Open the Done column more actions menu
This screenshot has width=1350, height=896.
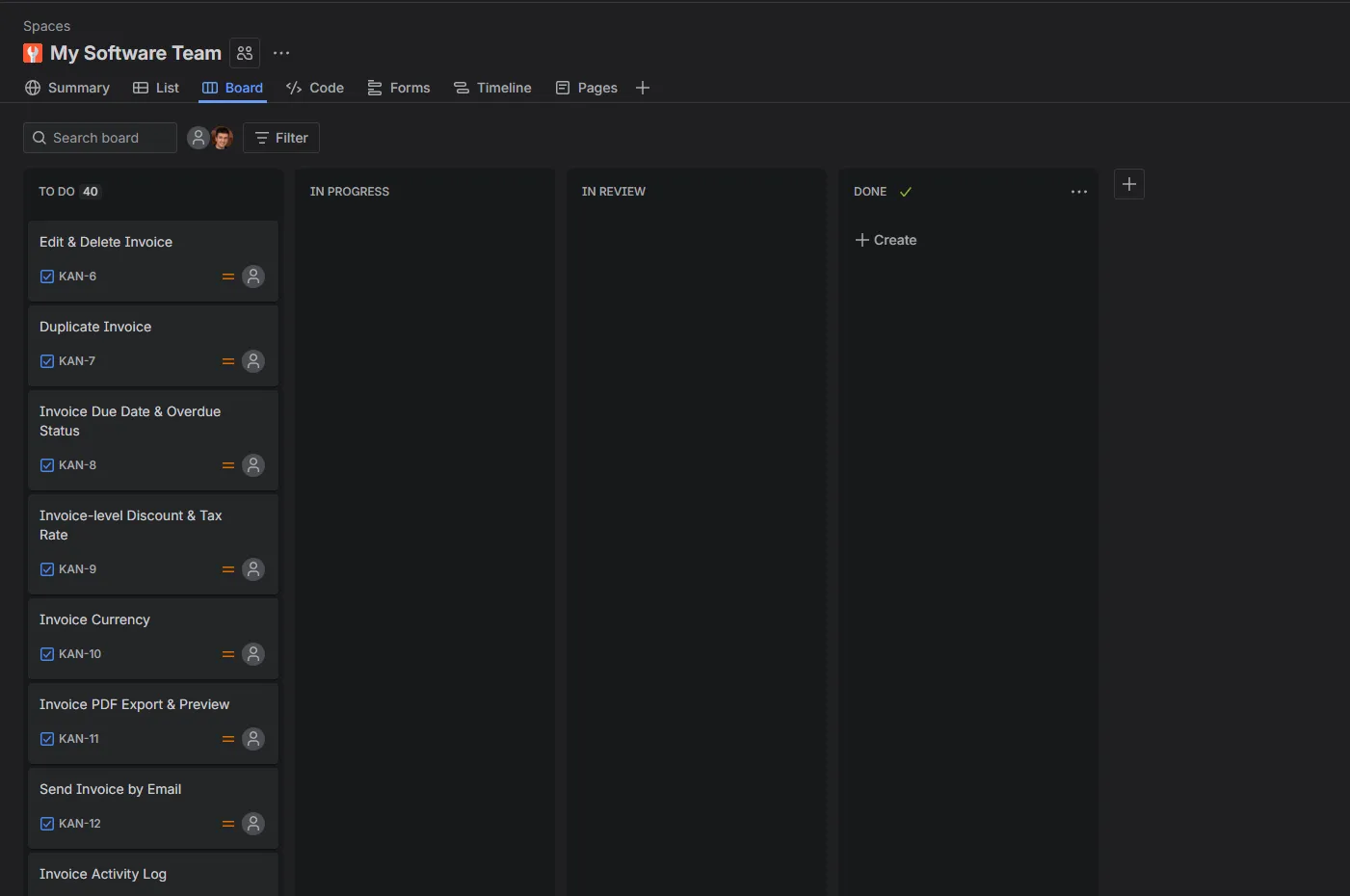click(1078, 192)
